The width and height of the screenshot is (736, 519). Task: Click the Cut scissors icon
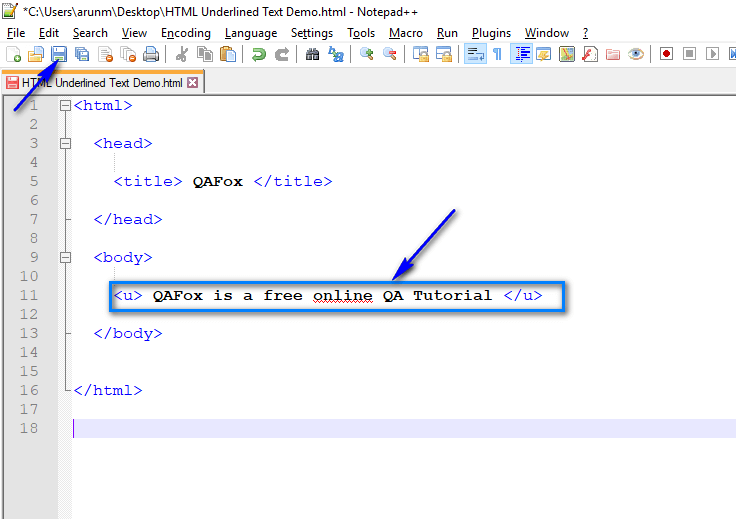tap(181, 54)
